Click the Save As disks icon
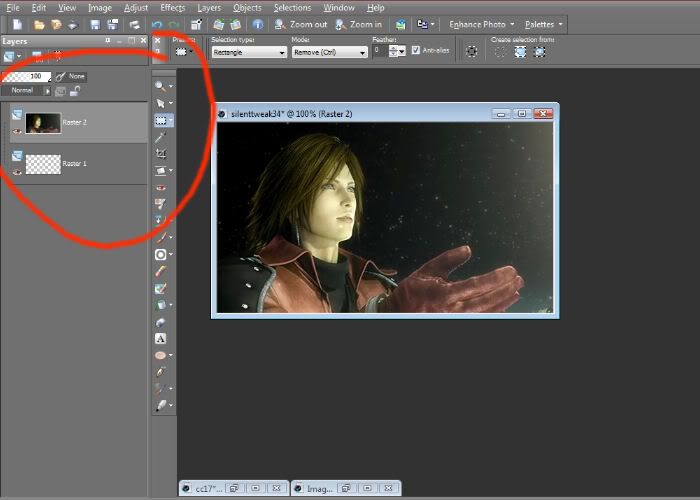 click(x=112, y=25)
